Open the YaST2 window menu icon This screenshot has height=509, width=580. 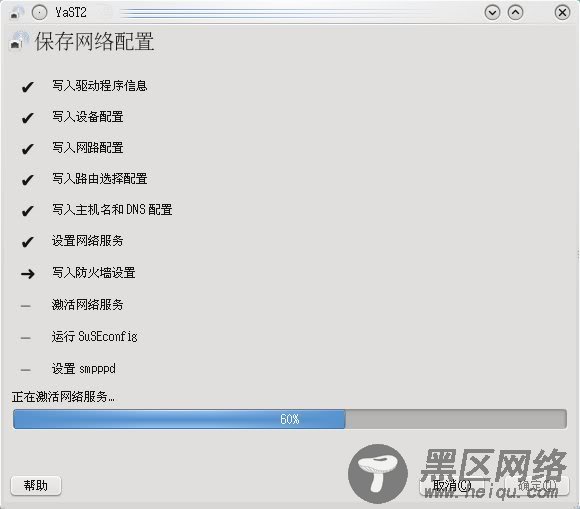[16, 13]
